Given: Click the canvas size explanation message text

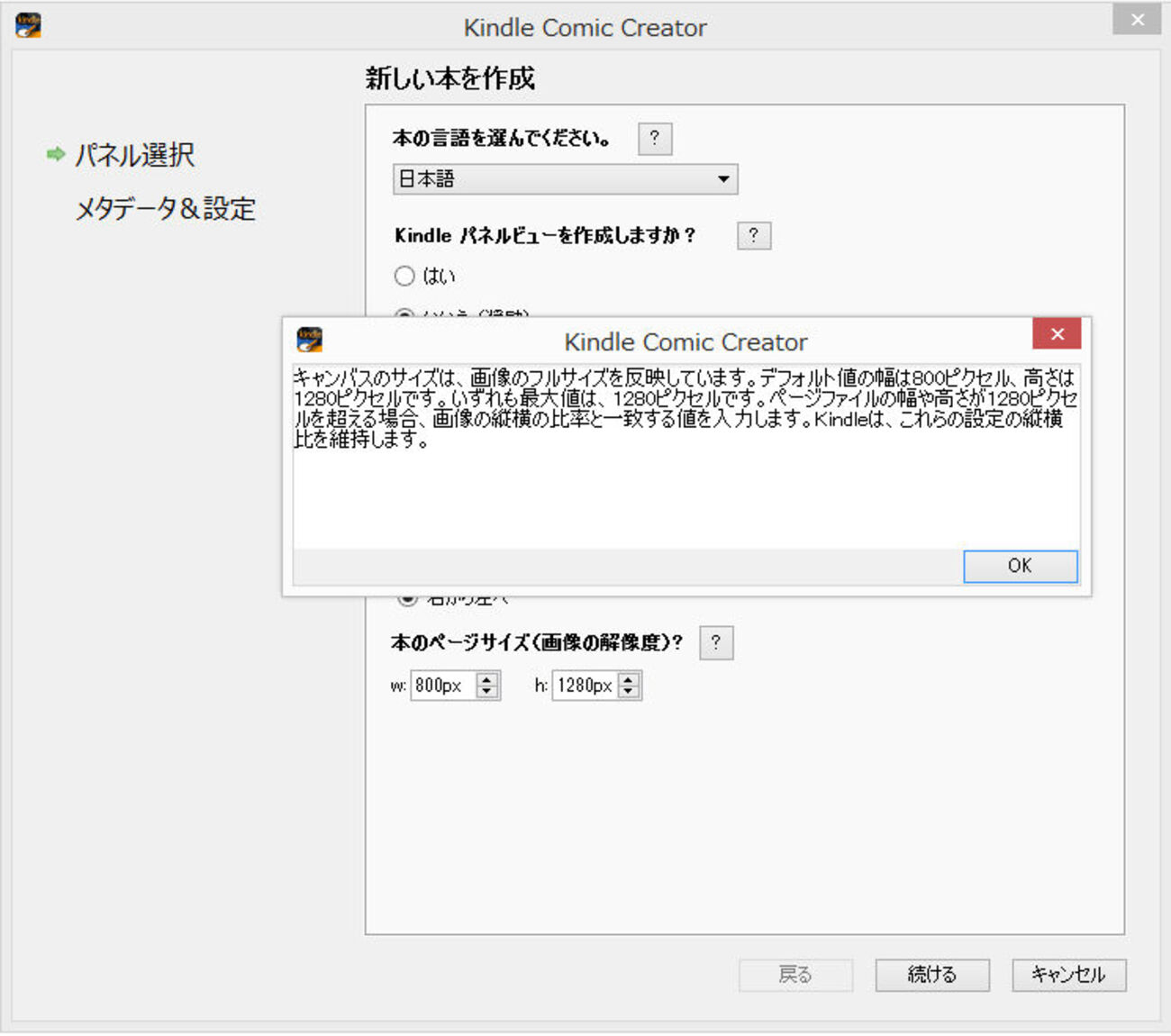Looking at the screenshot, I should [685, 408].
